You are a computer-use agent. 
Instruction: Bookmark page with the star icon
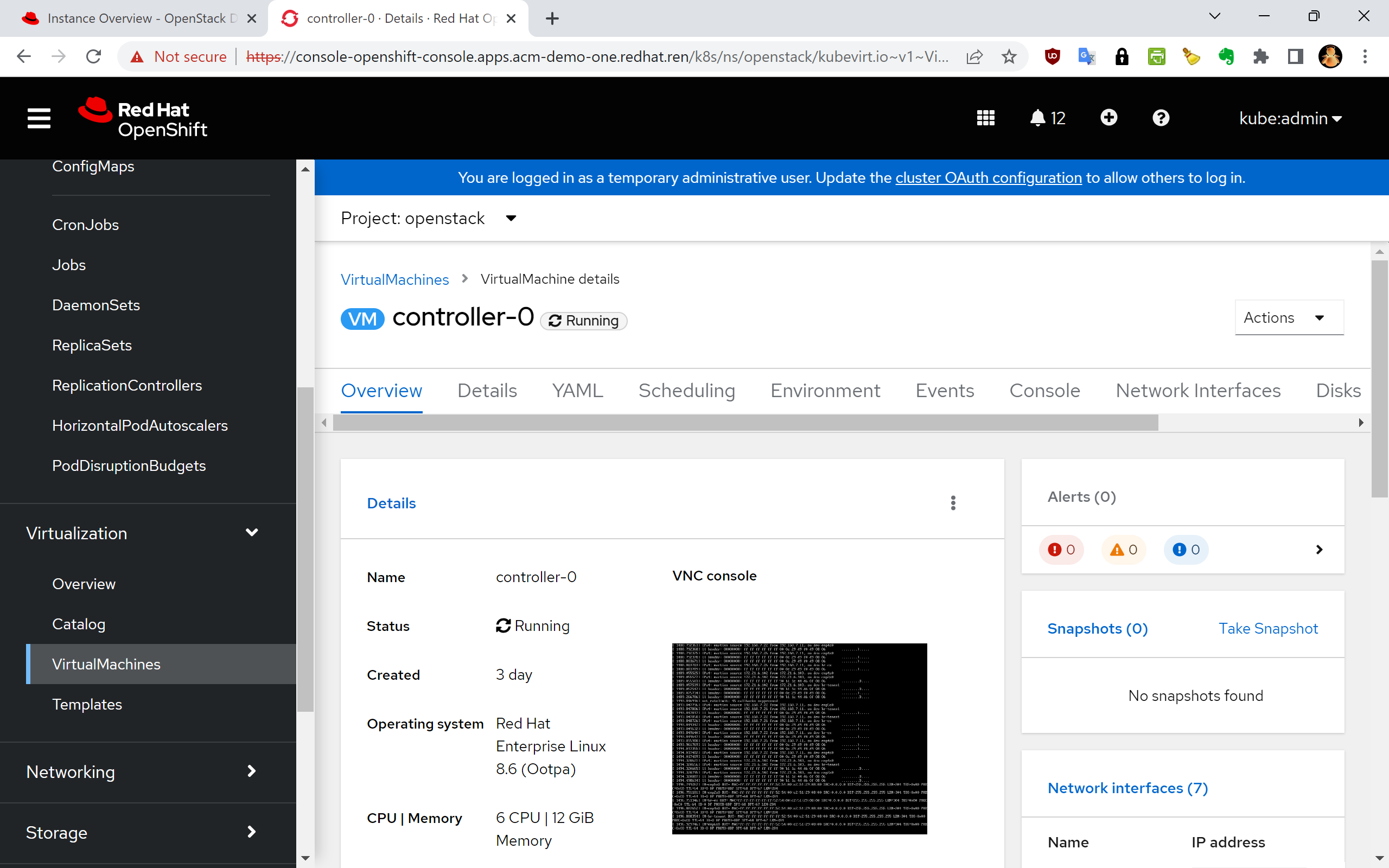point(1009,56)
